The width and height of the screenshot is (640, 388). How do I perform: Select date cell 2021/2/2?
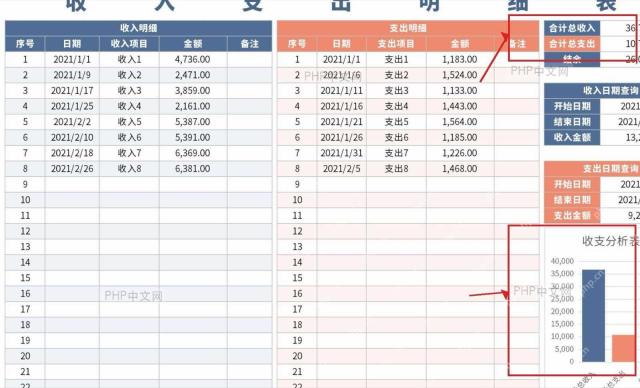pos(72,122)
